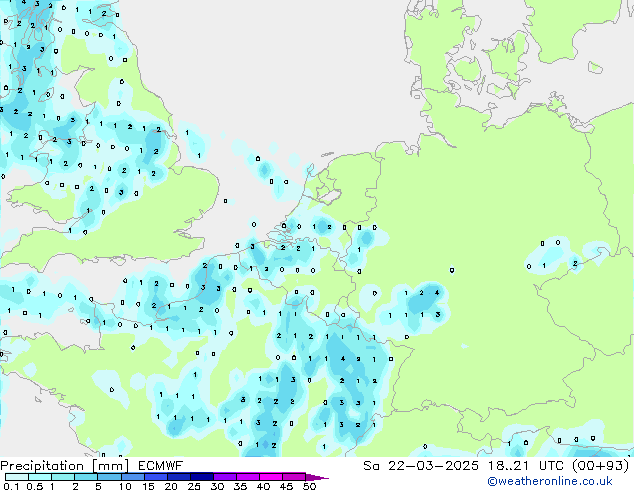
Task: Click the legend value '10'
Action: (125, 486)
